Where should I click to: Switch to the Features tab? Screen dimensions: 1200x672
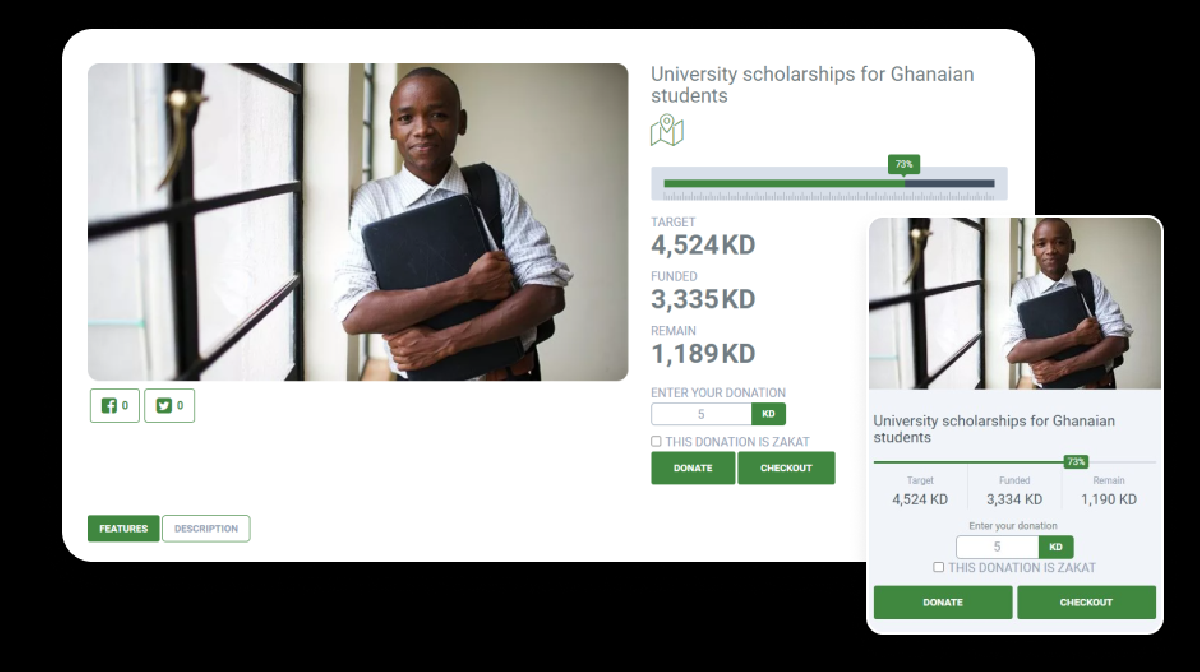[x=123, y=529]
